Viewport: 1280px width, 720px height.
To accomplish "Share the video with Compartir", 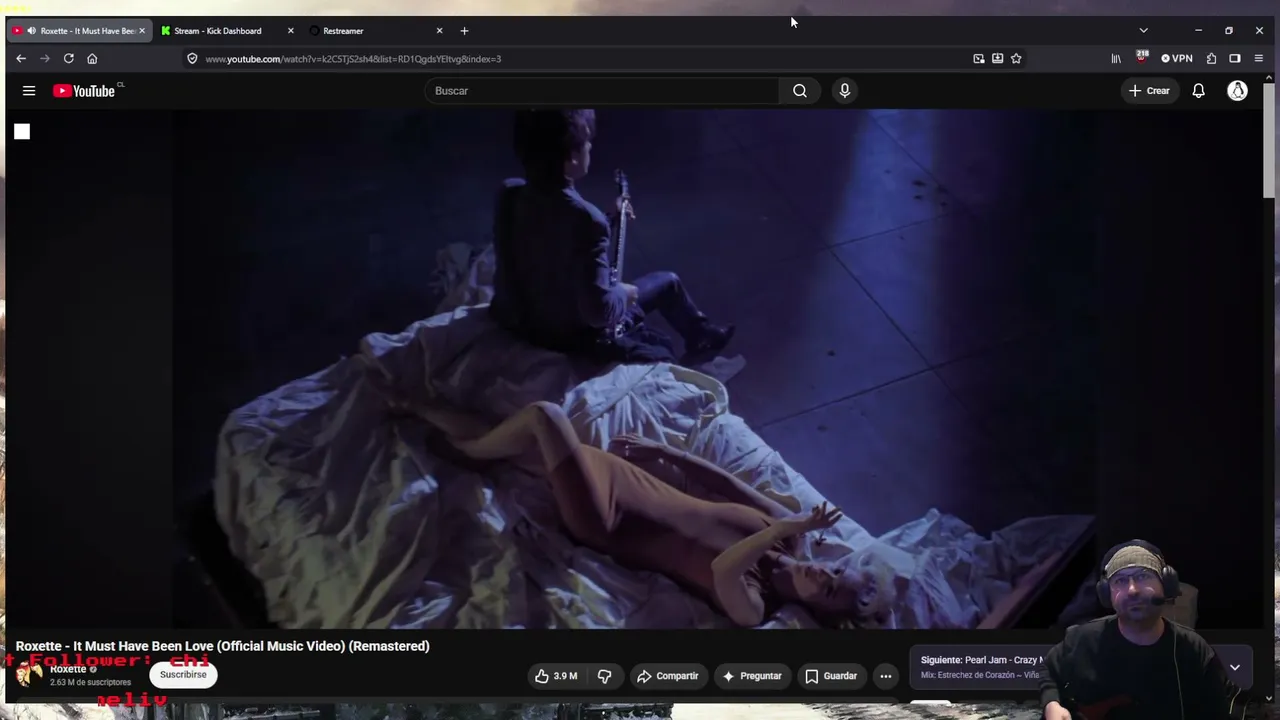I will (668, 676).
